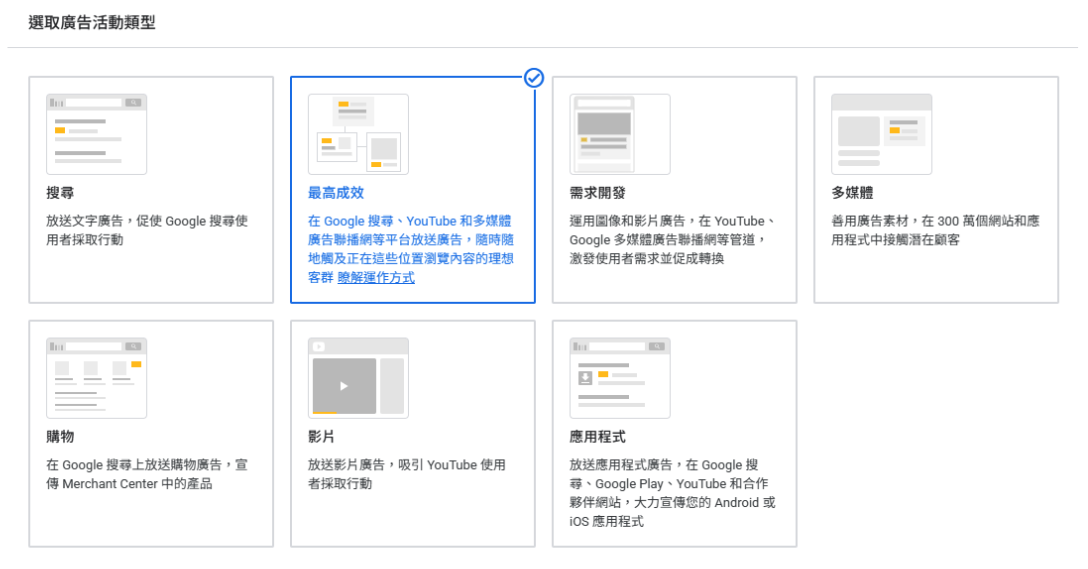Viewport: 1088px width, 569px height.
Task: Click the 應用程式 campaign illustration icon
Action: (x=620, y=378)
